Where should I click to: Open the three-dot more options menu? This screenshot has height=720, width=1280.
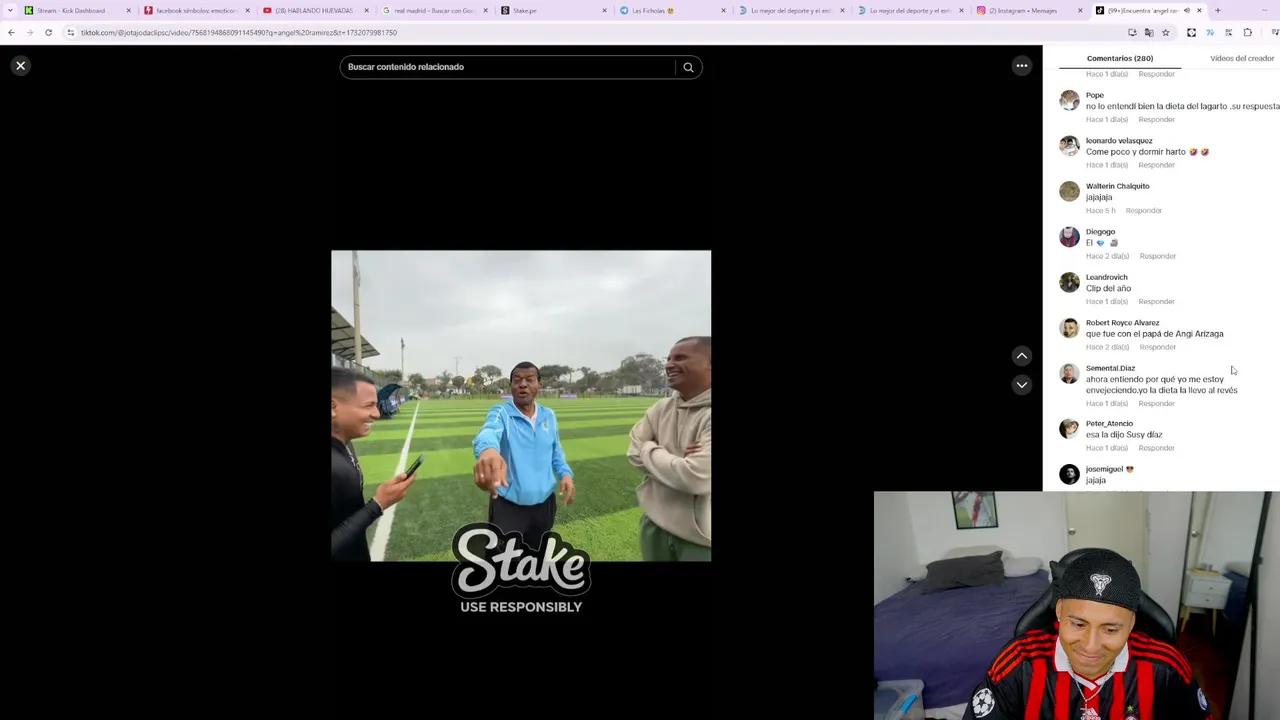[1022, 66]
